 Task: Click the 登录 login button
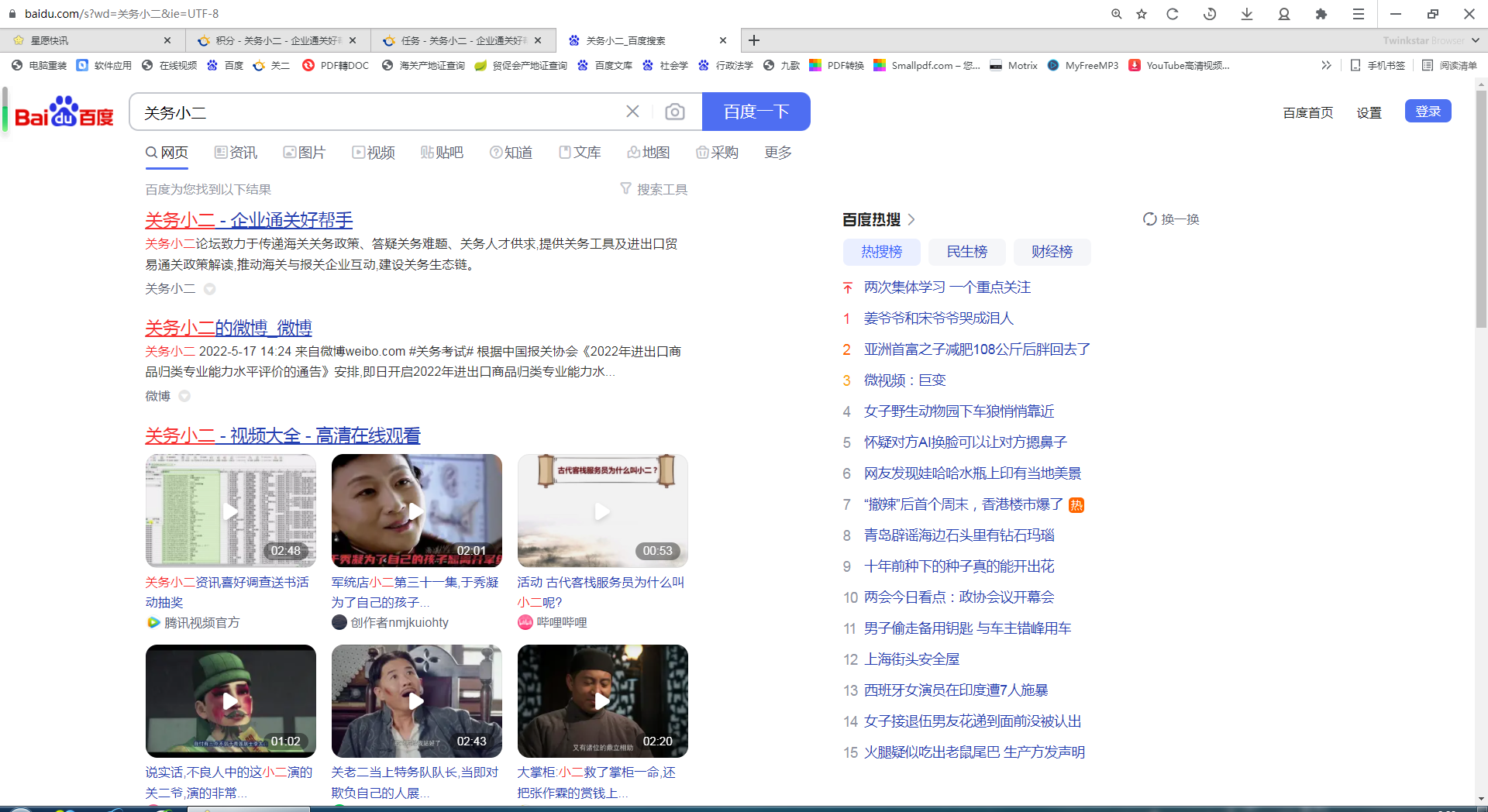1428,111
